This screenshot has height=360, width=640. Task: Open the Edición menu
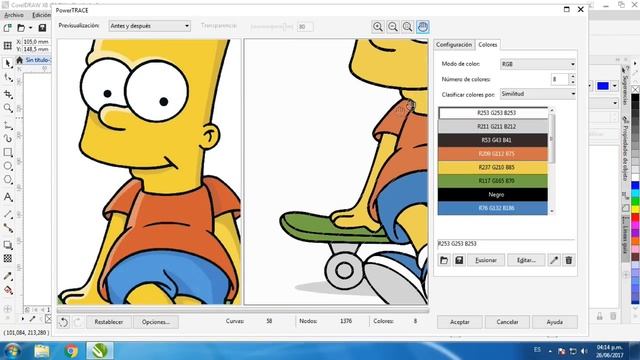41,15
